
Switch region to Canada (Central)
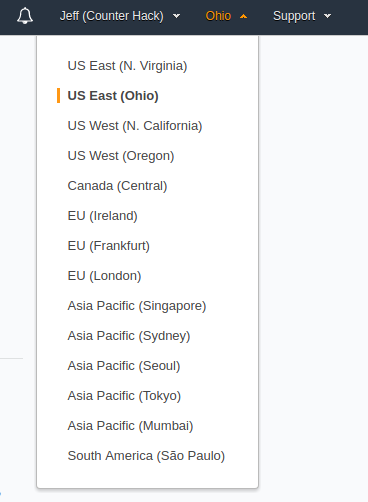(117, 186)
